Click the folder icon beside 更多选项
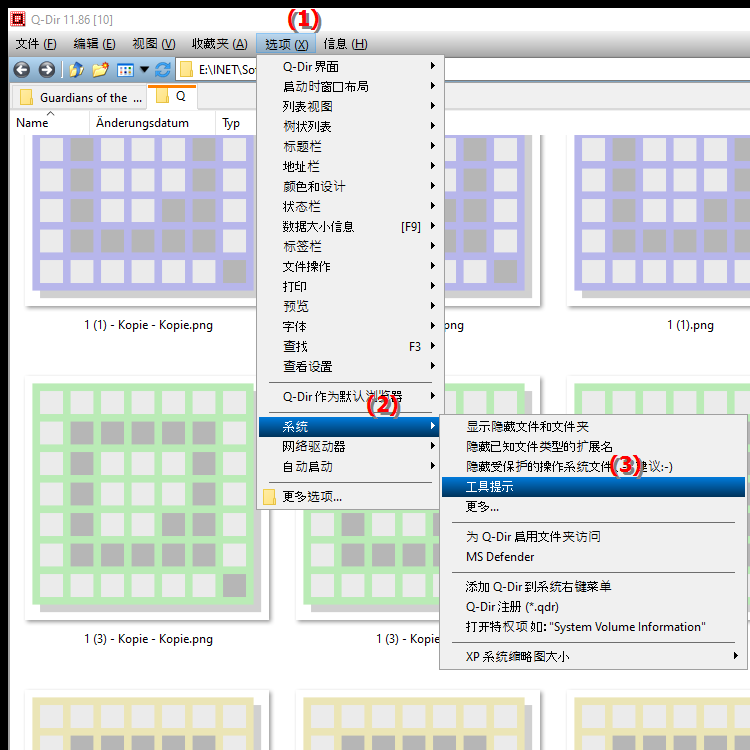 tap(269, 497)
